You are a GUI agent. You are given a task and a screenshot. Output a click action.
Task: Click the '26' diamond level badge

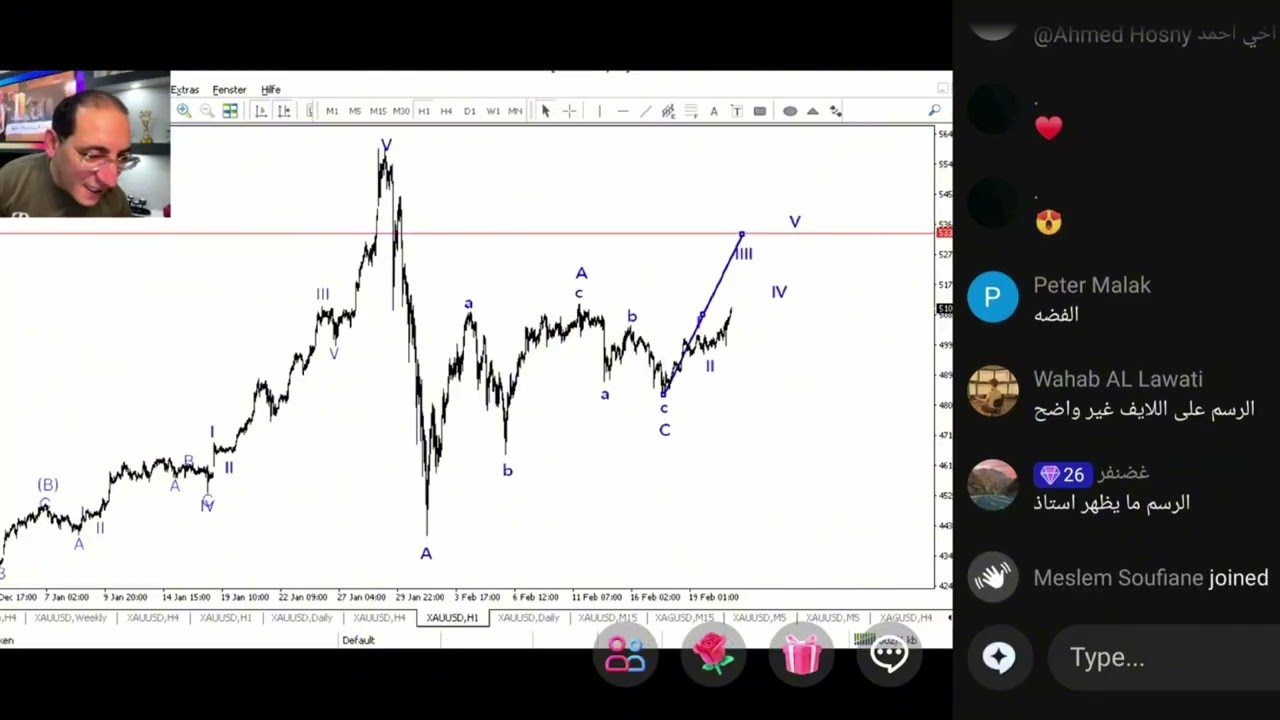(1061, 474)
